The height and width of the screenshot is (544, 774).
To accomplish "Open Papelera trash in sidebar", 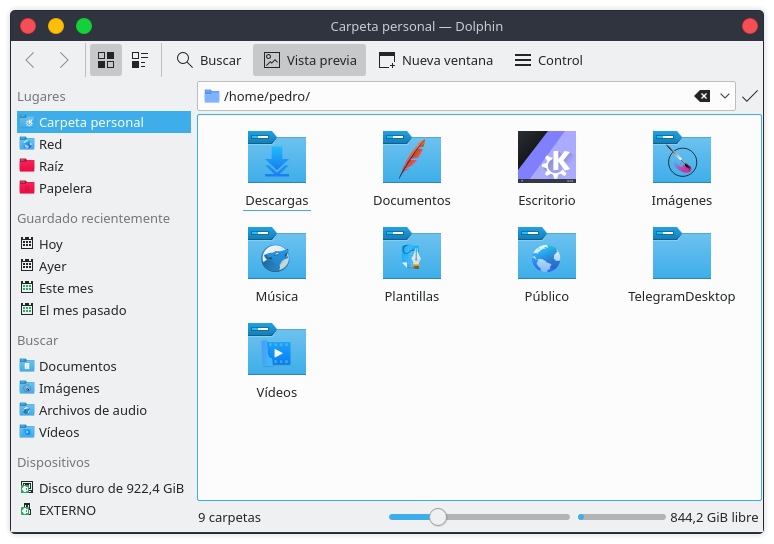I will (x=104, y=188).
